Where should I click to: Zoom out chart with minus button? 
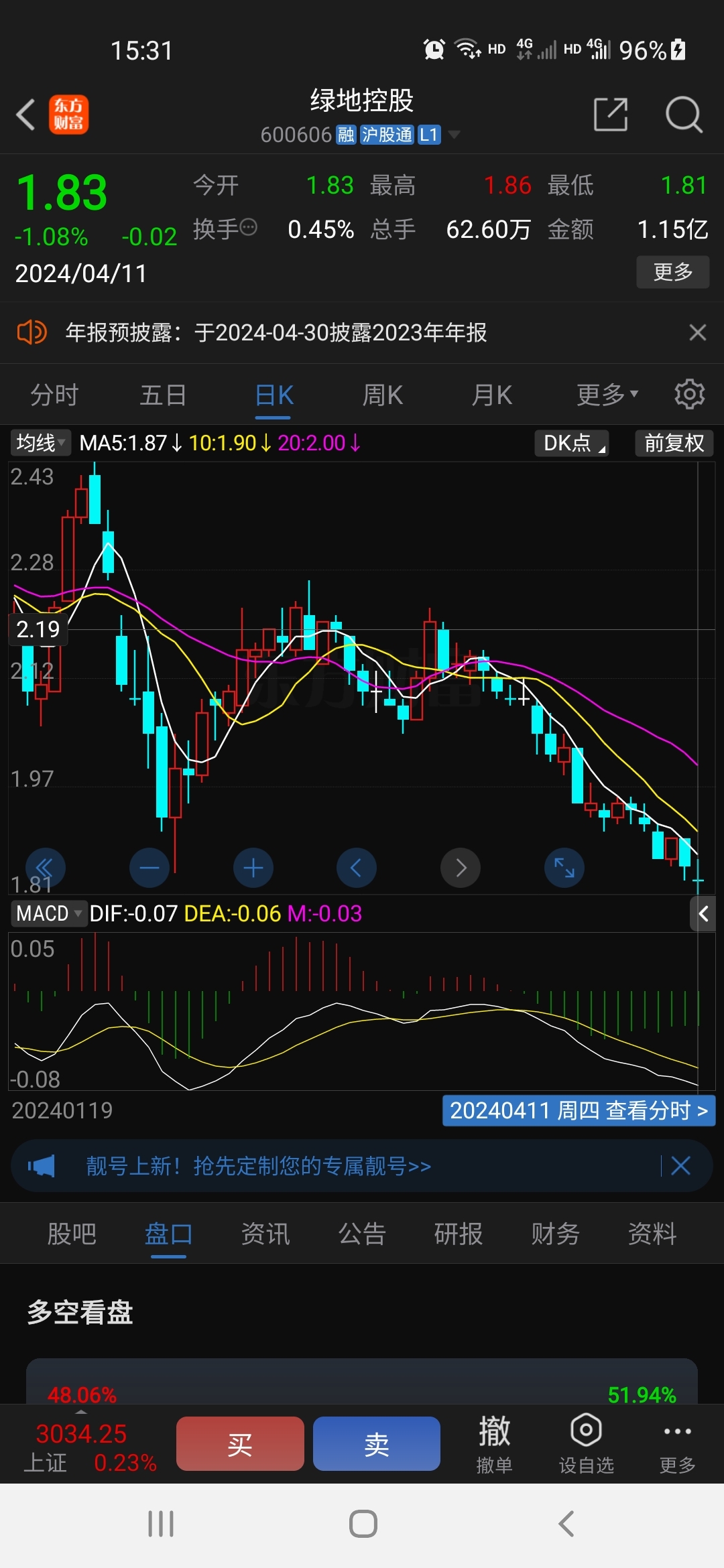(x=149, y=868)
